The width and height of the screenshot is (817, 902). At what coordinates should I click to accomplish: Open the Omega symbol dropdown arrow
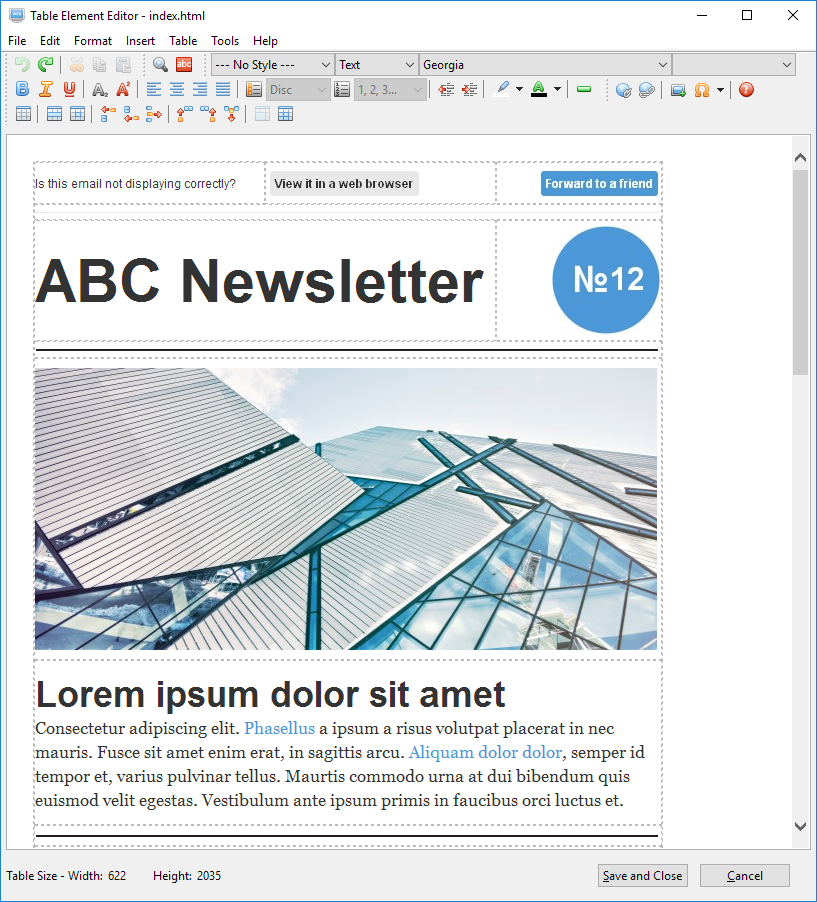click(720, 90)
